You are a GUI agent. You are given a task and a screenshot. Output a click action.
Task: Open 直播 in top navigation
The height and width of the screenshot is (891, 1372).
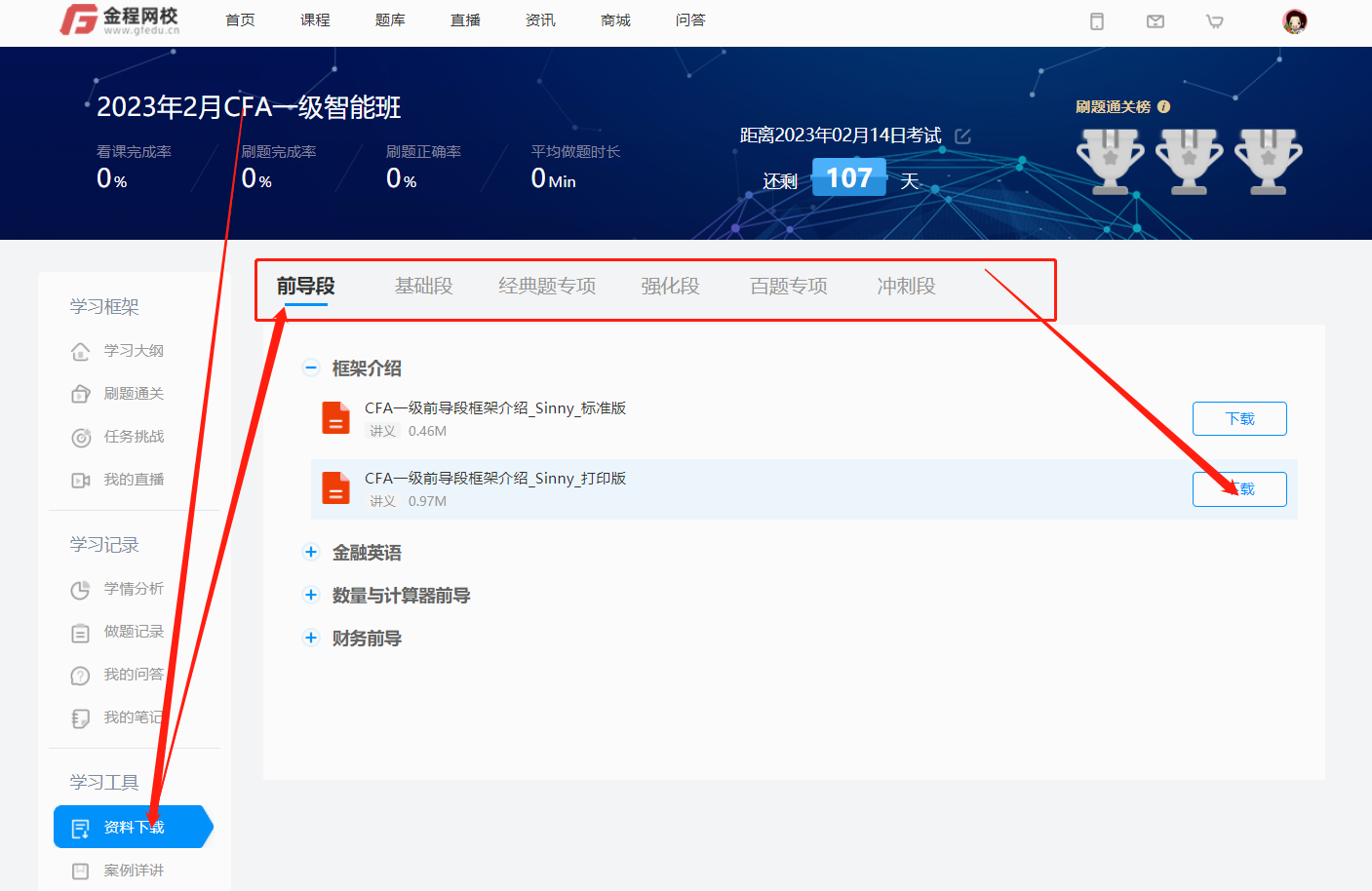pyautogui.click(x=465, y=20)
